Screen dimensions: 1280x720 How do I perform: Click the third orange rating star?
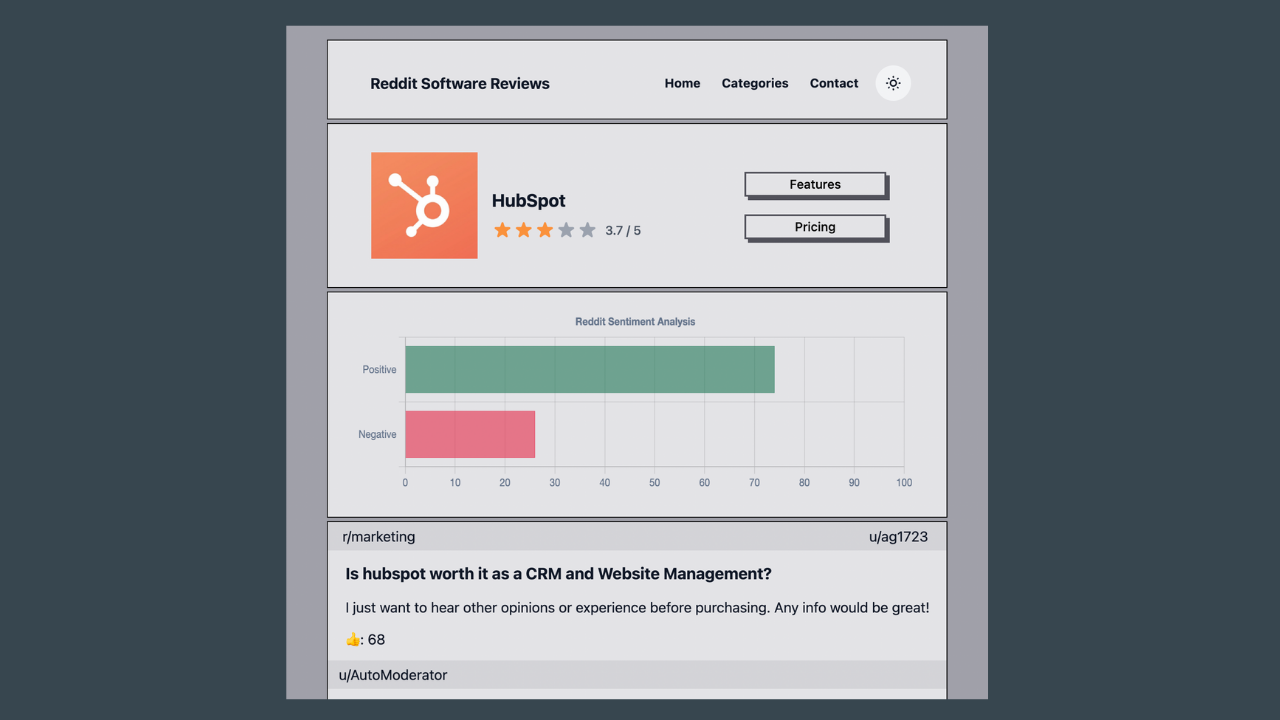545,230
